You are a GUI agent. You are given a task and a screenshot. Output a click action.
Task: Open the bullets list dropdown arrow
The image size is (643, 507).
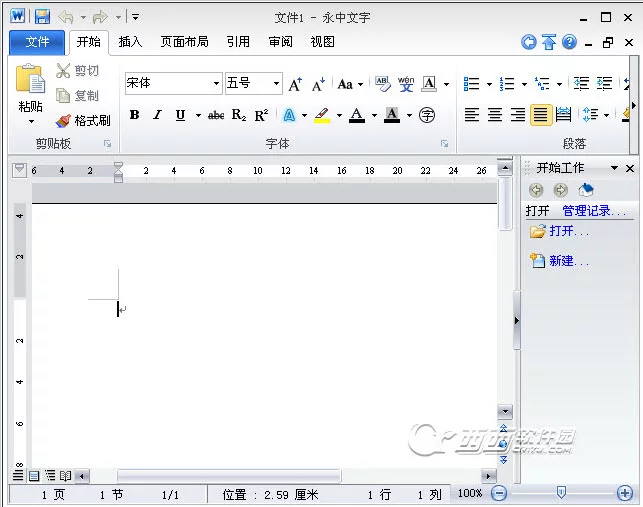pos(489,84)
